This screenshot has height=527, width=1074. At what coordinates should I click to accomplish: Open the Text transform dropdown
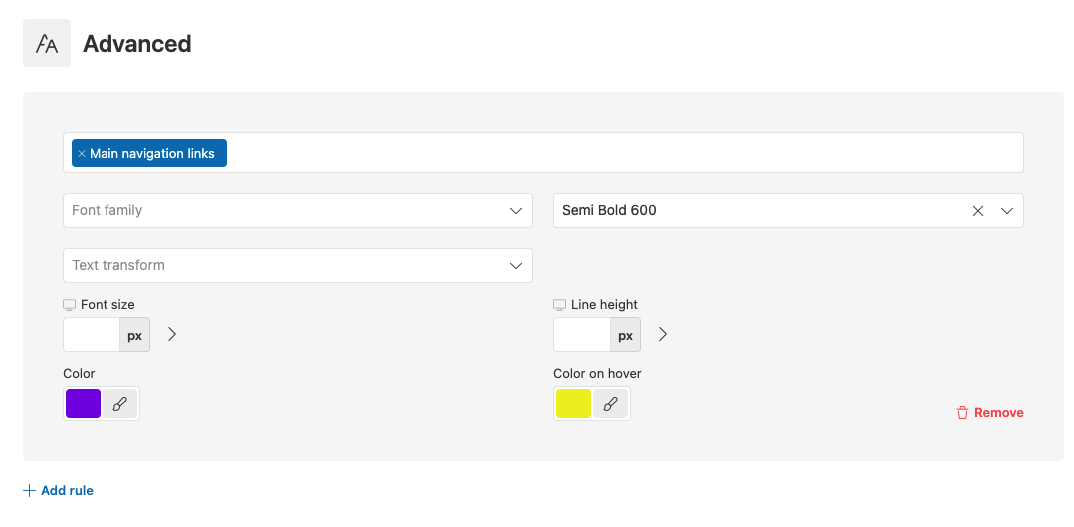coord(298,265)
